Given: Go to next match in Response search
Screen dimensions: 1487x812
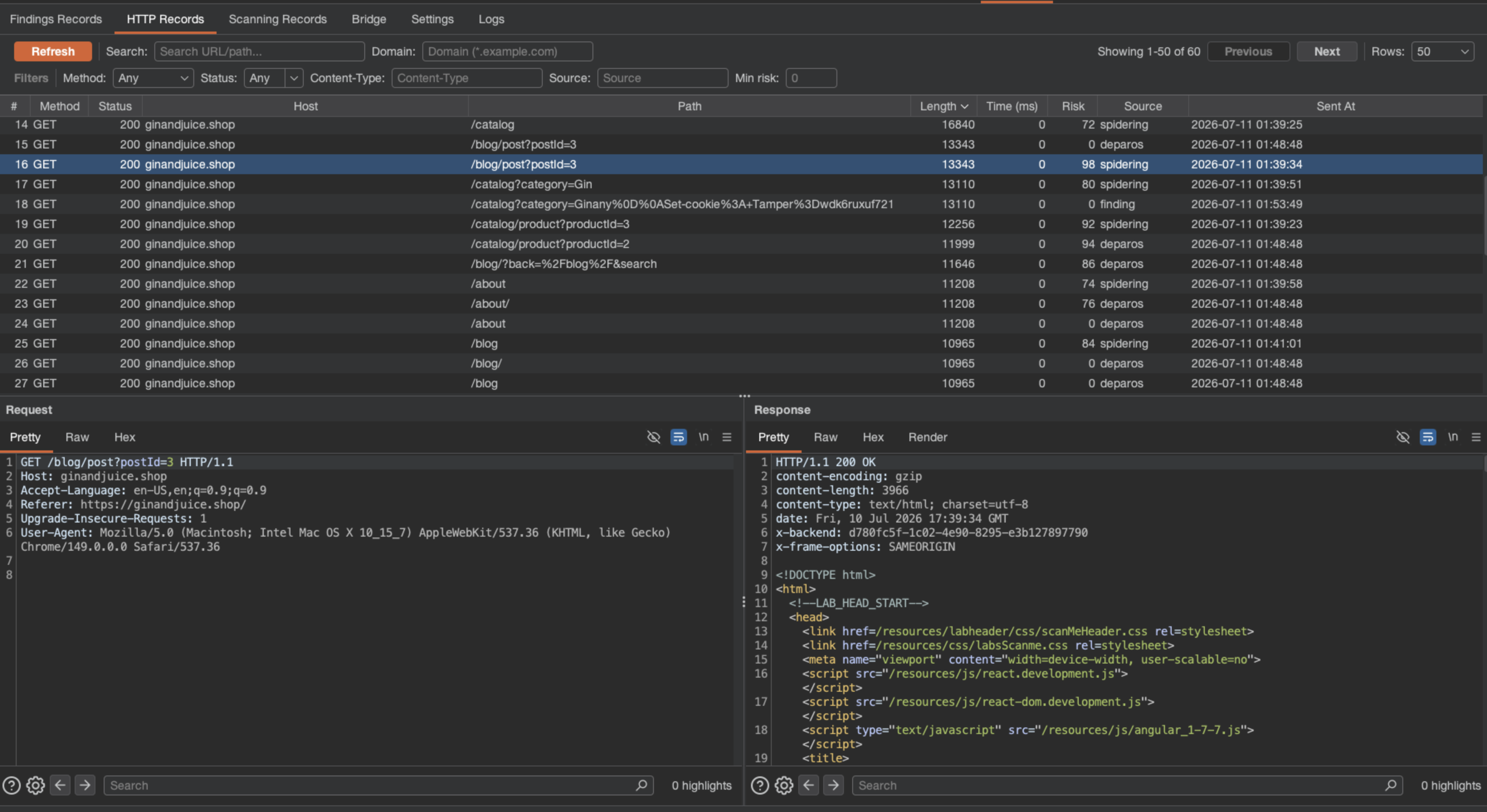Looking at the screenshot, I should click(833, 785).
